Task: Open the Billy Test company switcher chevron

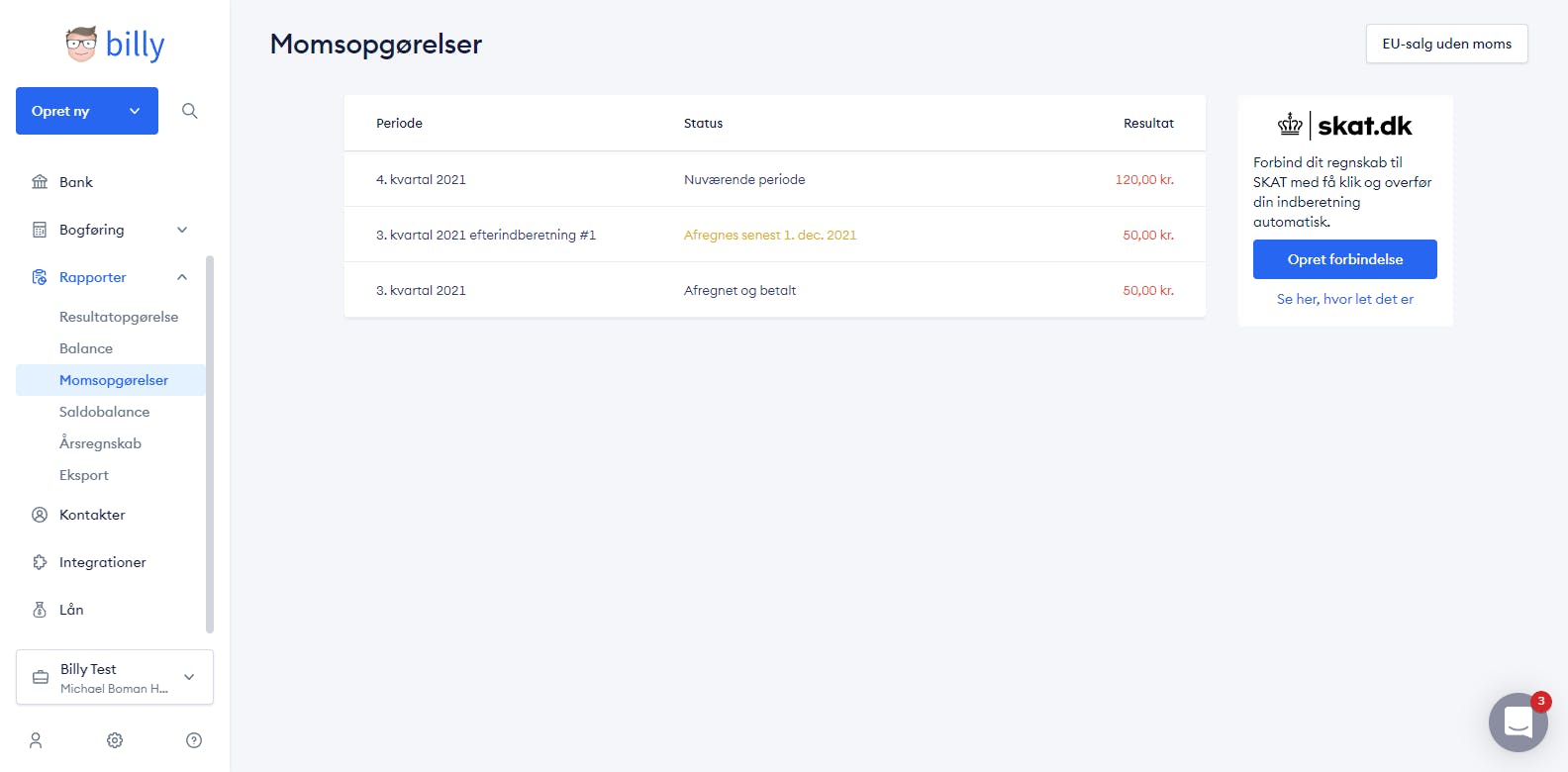Action: [x=189, y=677]
